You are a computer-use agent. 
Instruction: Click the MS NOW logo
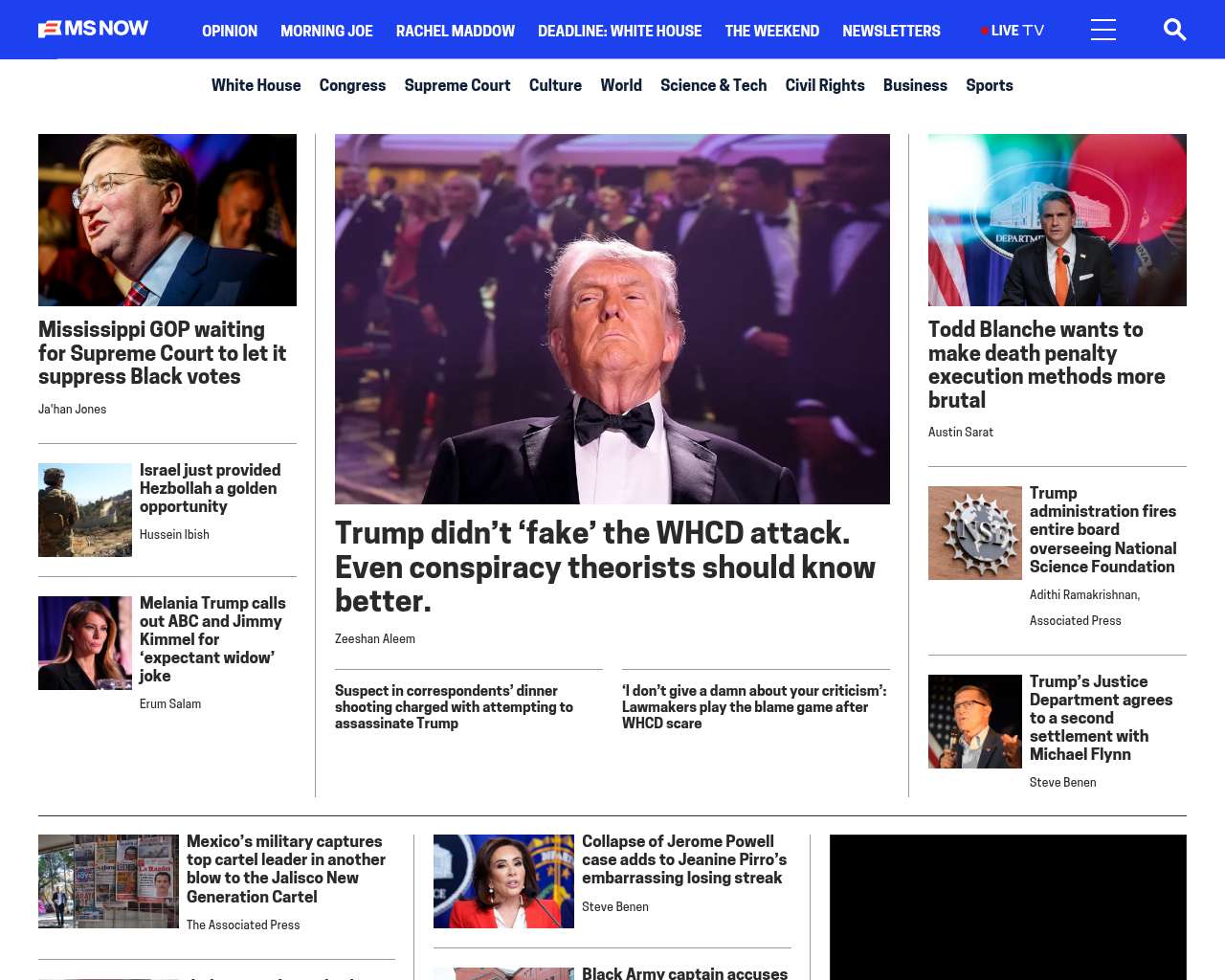[93, 29]
